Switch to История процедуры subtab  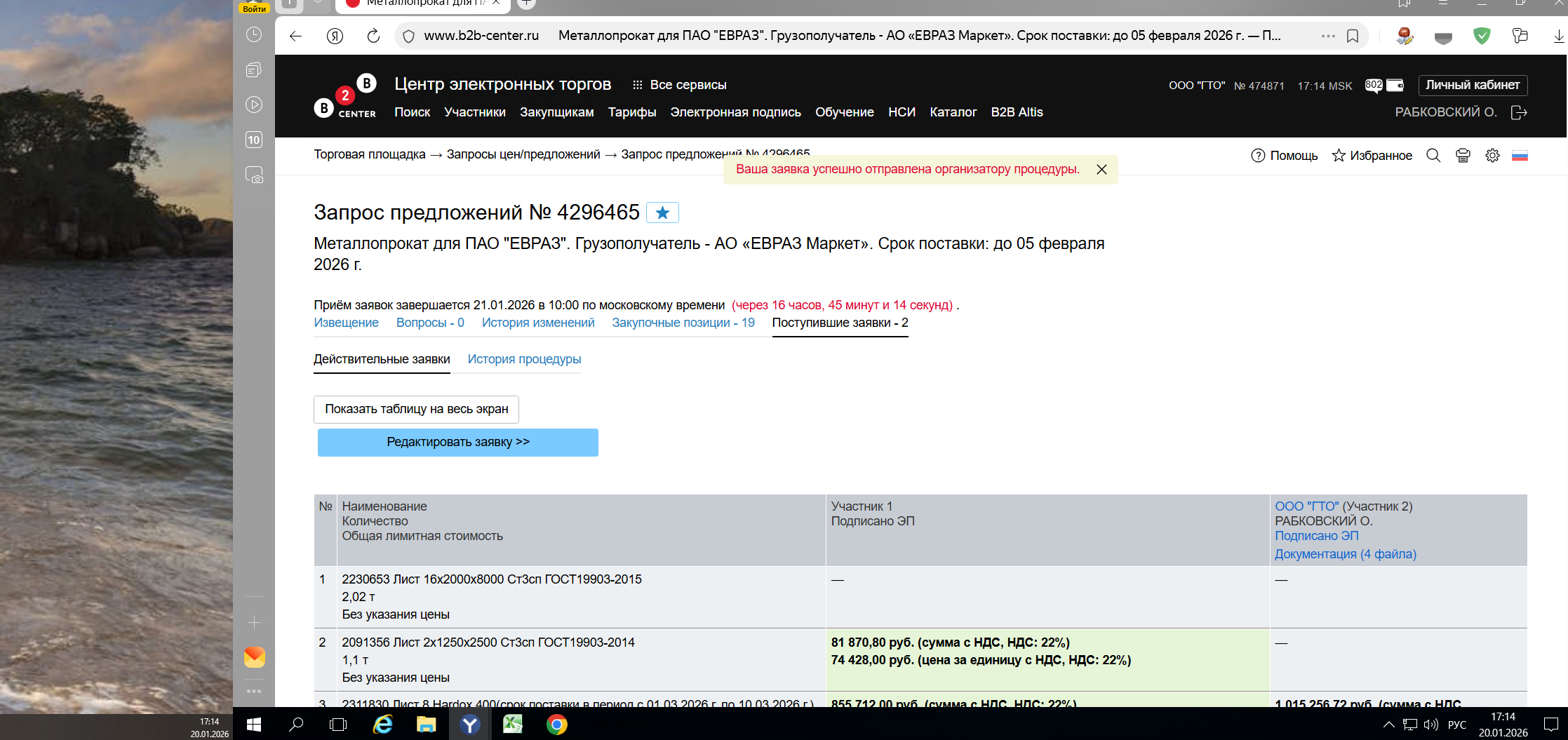tap(524, 359)
